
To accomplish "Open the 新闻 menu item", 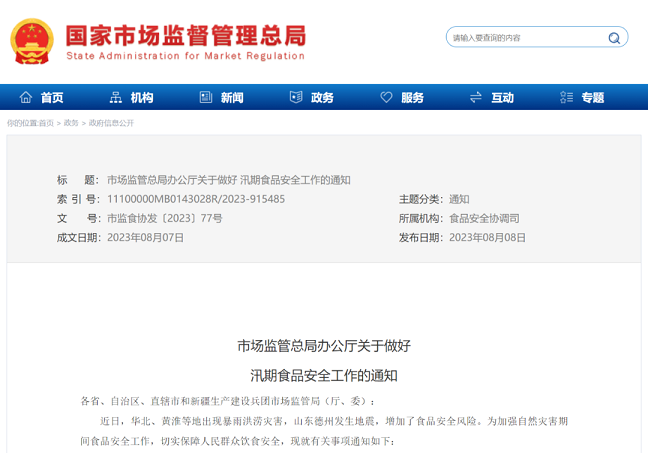I will coord(232,98).
